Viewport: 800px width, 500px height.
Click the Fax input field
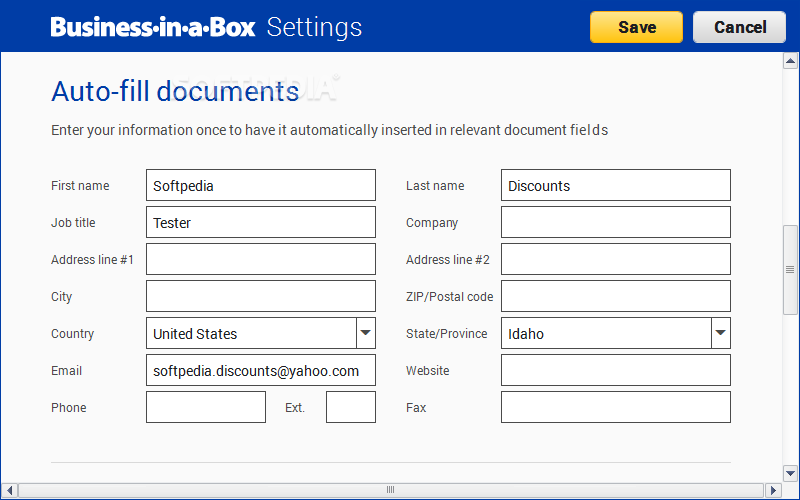(x=616, y=407)
